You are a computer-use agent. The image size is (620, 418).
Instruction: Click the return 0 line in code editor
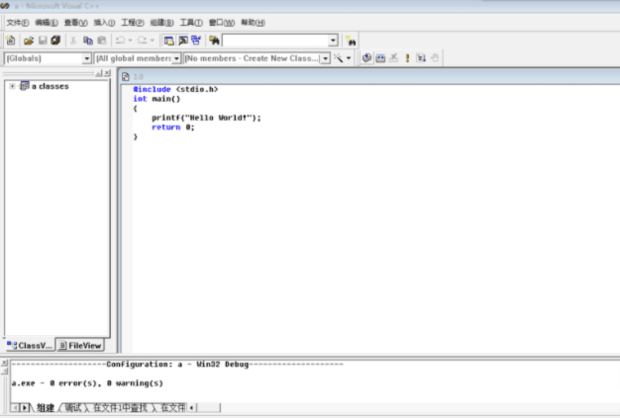(x=173, y=127)
